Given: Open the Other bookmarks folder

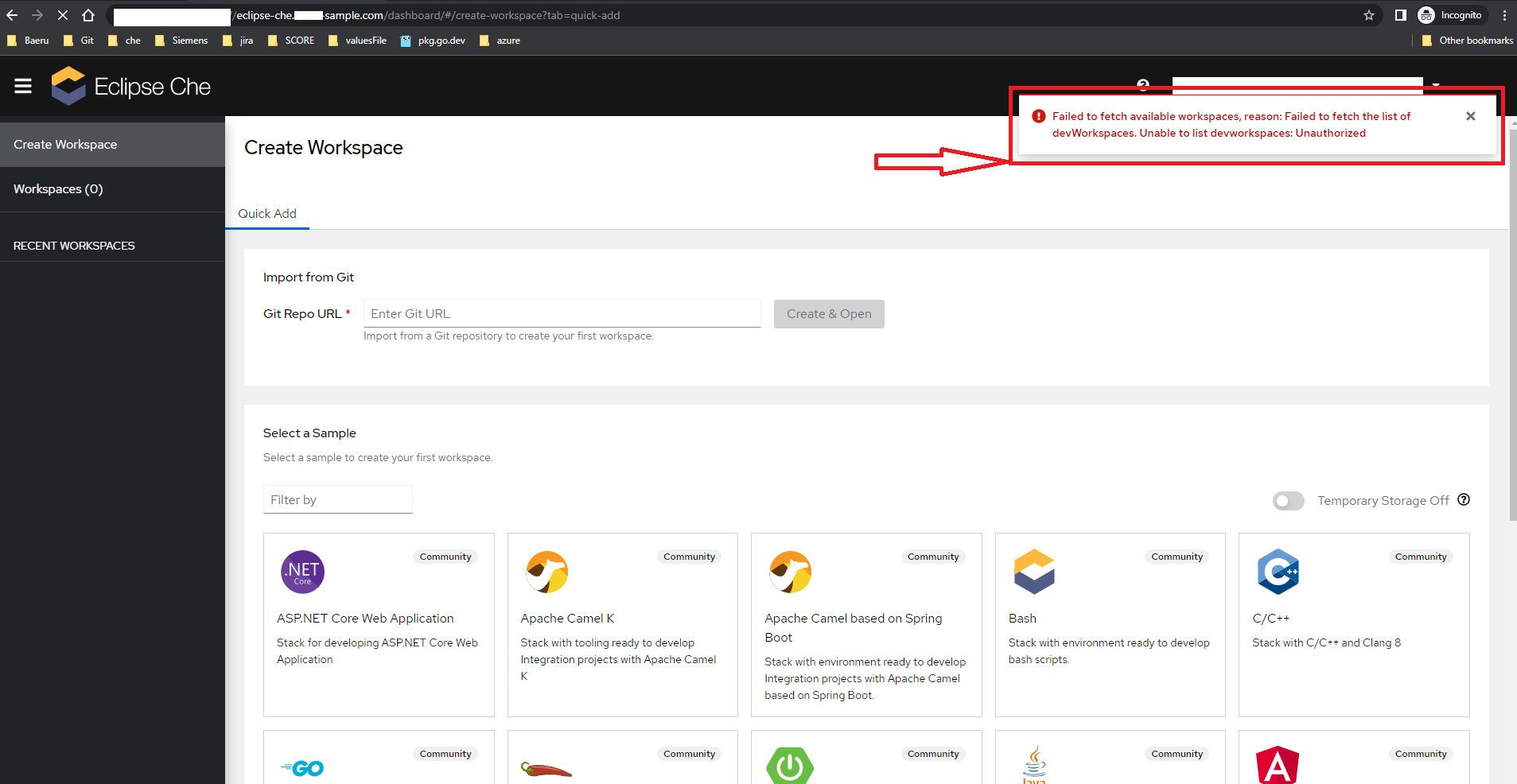Looking at the screenshot, I should (x=1467, y=41).
